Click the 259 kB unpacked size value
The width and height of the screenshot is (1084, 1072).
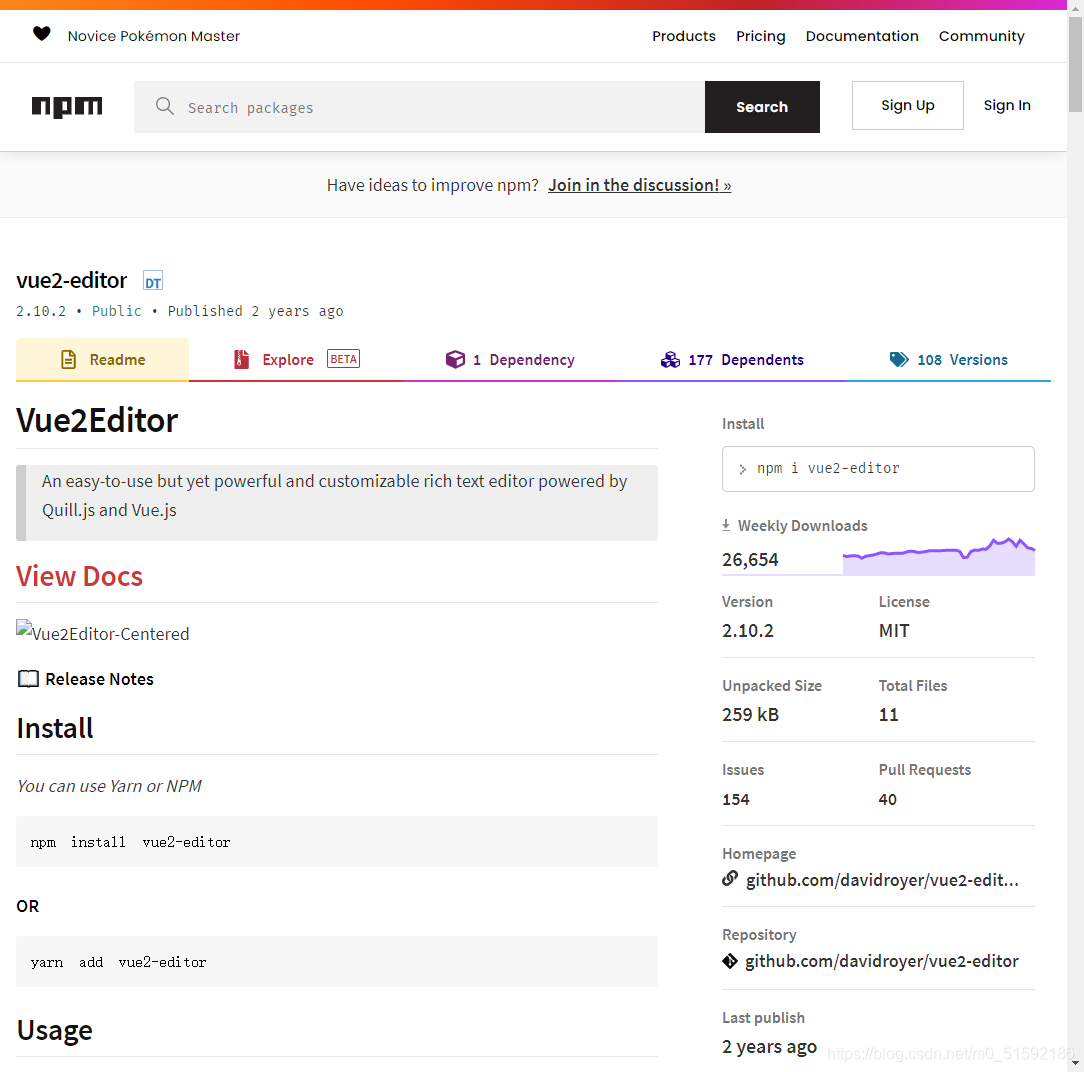(751, 715)
